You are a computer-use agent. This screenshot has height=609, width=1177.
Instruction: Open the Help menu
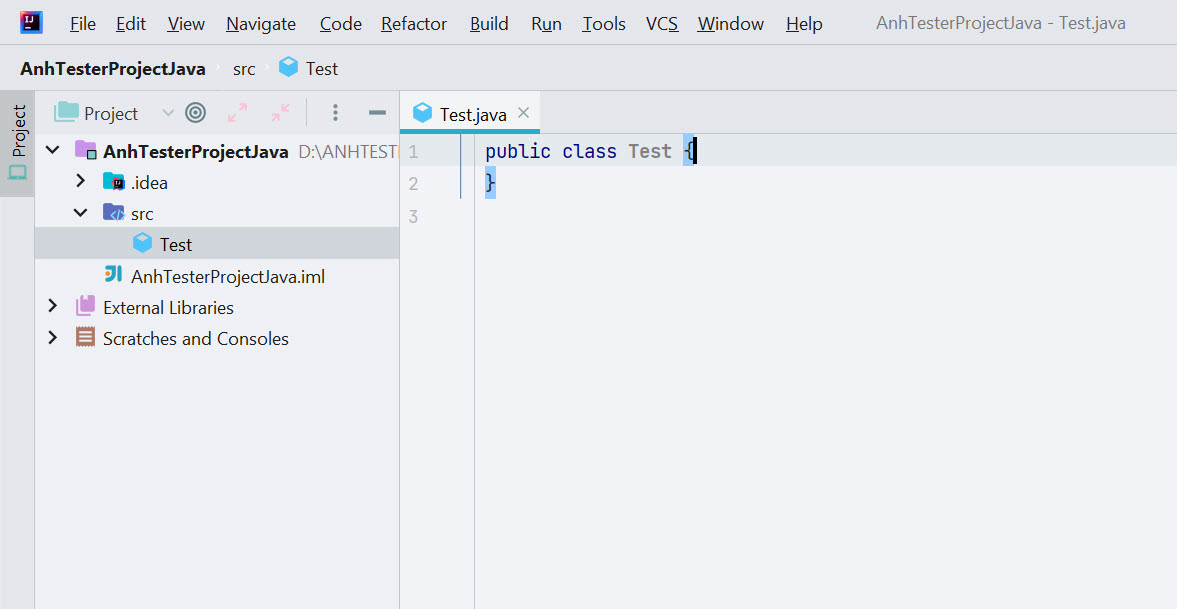coord(804,24)
